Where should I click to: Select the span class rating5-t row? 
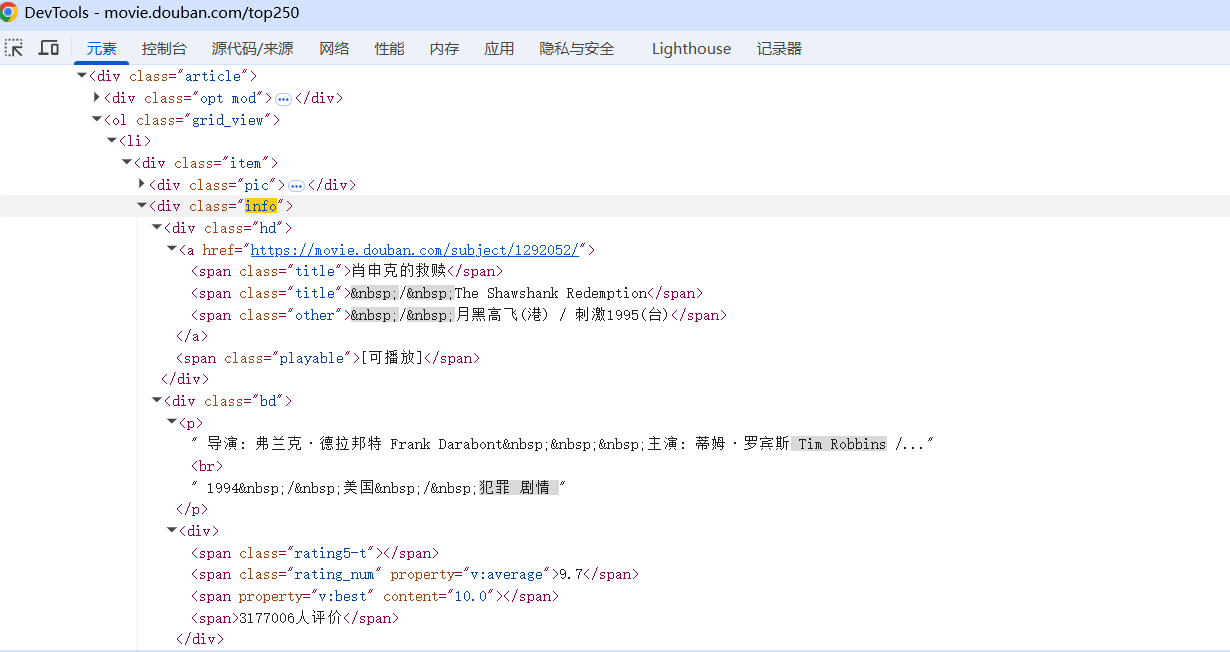click(x=315, y=553)
